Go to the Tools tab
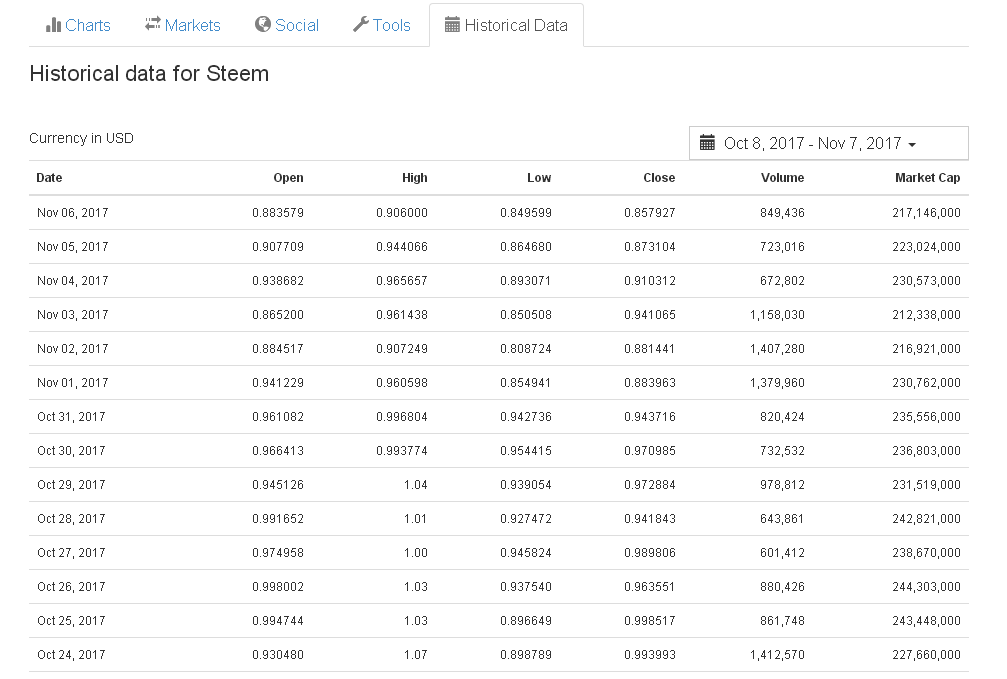The width and height of the screenshot is (1007, 679). (x=382, y=25)
